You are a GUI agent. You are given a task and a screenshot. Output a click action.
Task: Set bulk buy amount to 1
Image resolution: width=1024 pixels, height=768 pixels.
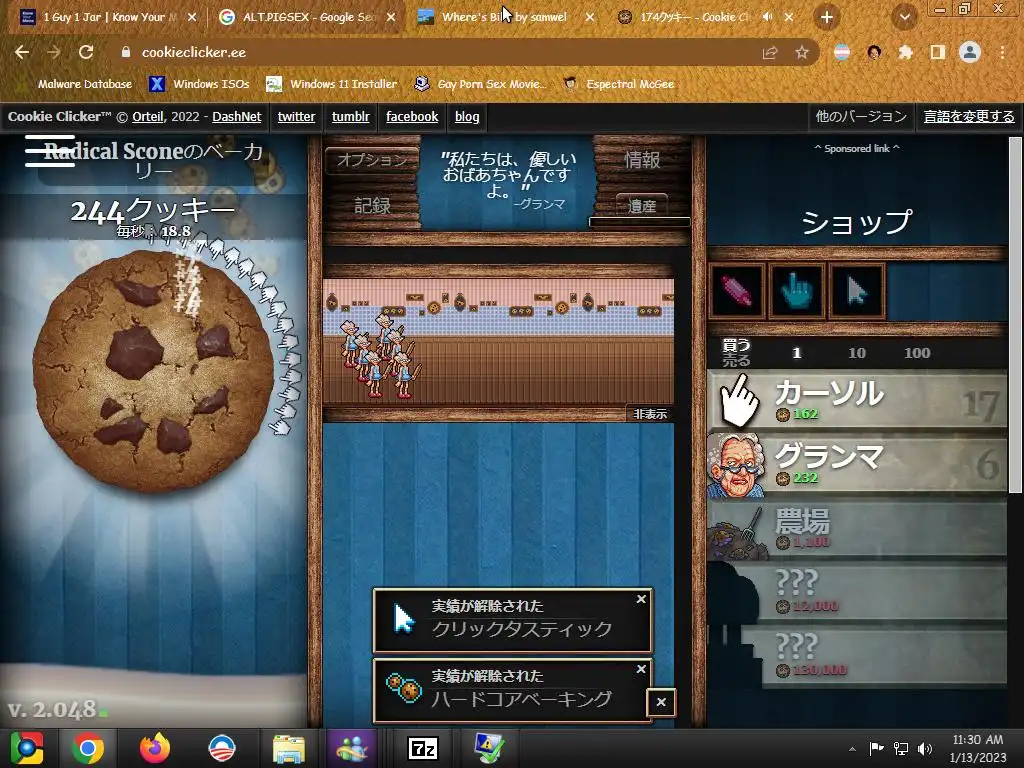(x=796, y=353)
